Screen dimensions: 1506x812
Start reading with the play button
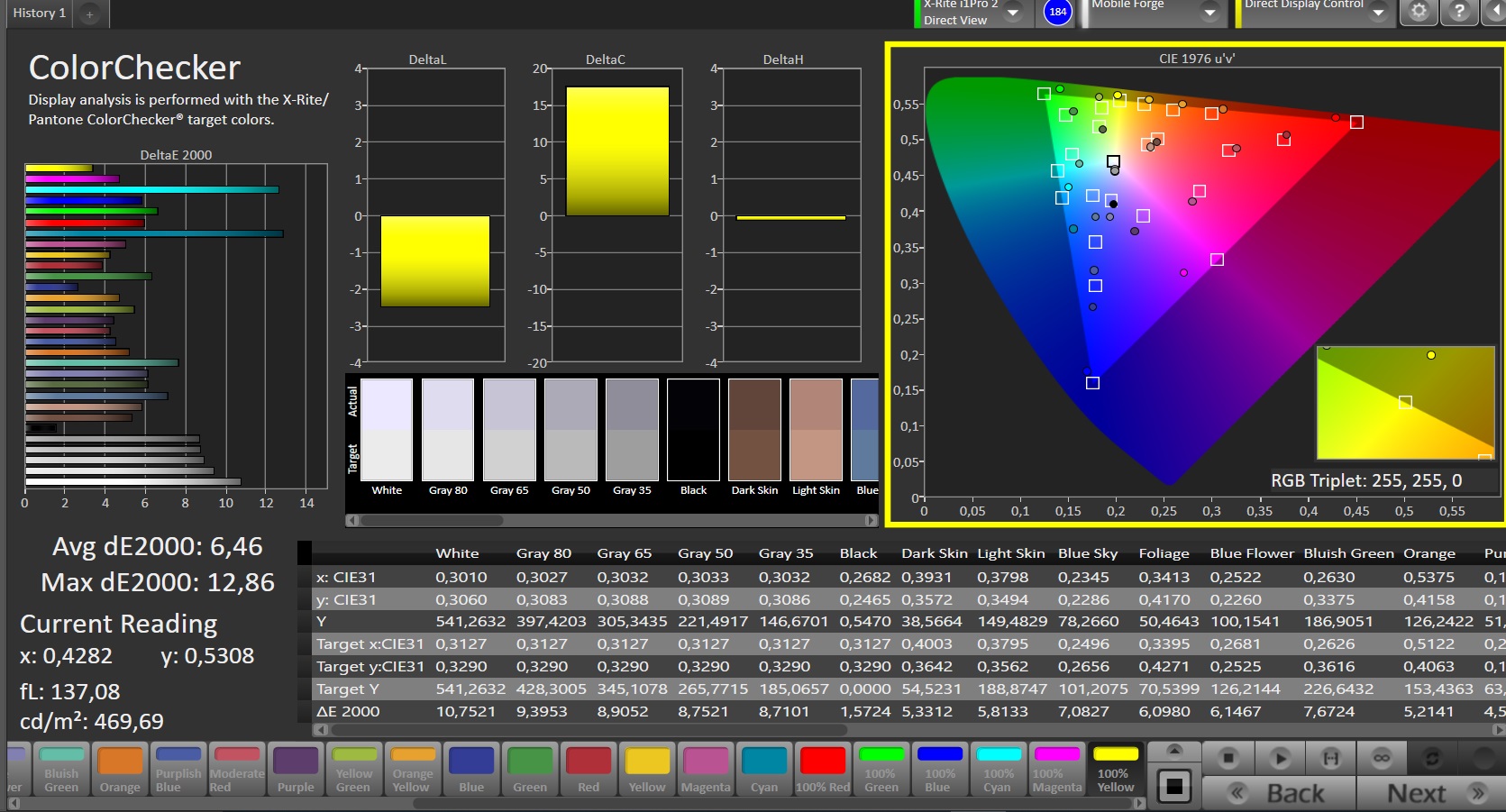(x=1280, y=759)
